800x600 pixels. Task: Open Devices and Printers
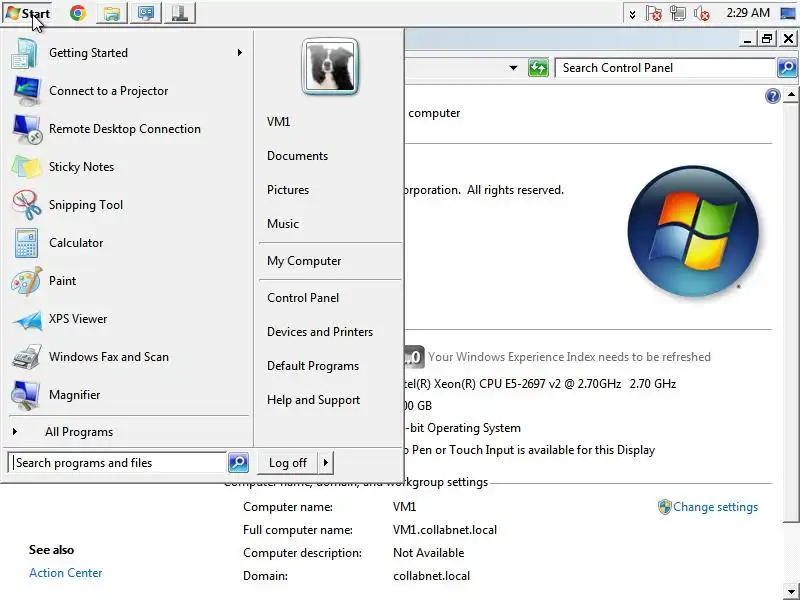point(320,332)
